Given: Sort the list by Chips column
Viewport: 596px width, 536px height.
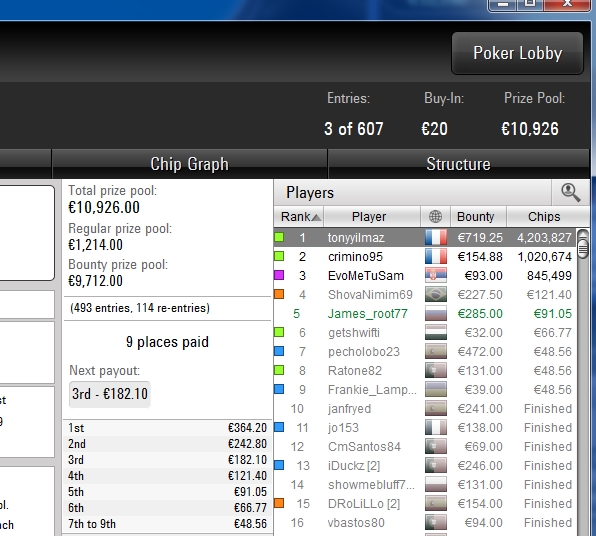Looking at the screenshot, I should pos(544,217).
